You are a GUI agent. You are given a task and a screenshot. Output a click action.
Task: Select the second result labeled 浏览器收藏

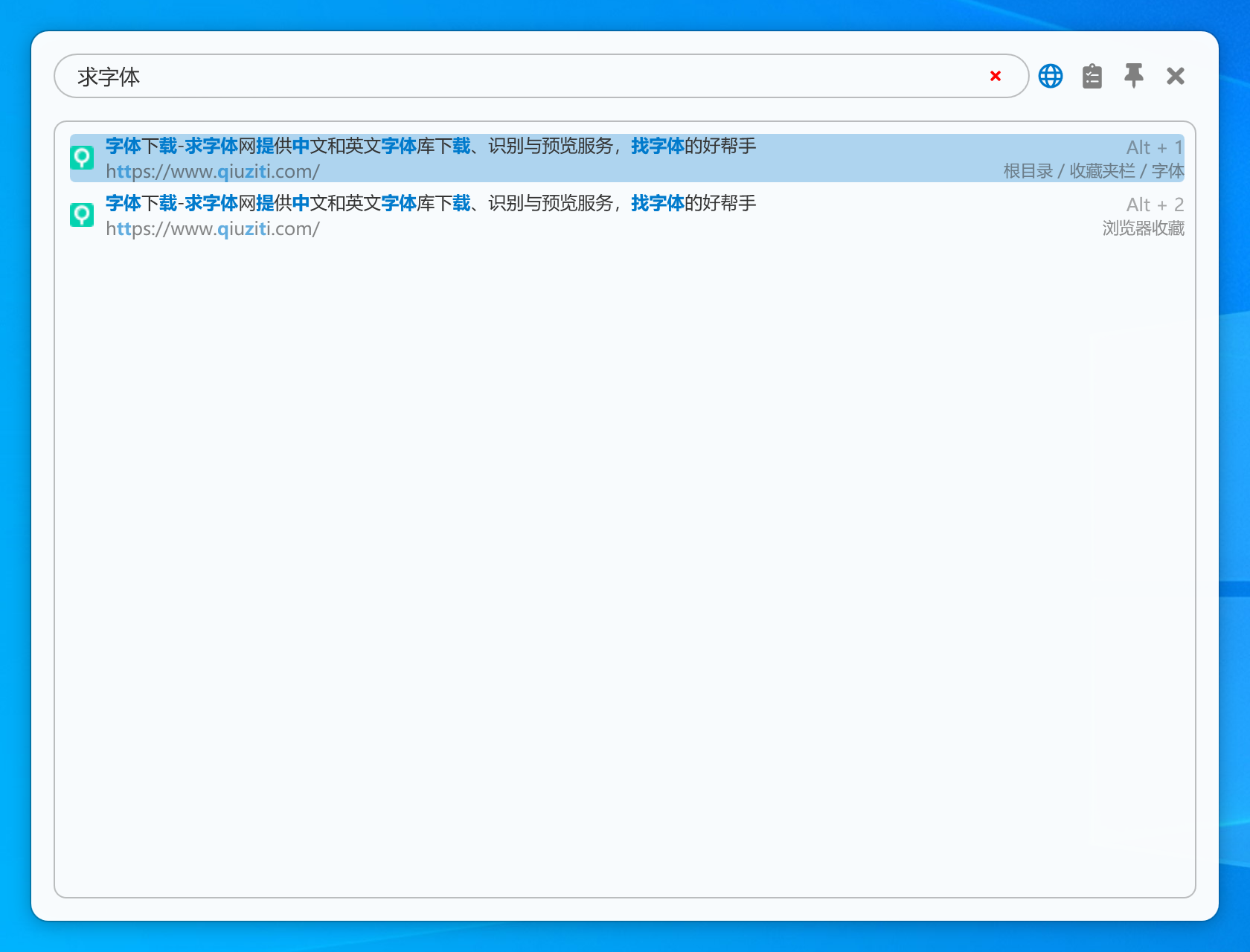coord(627,216)
